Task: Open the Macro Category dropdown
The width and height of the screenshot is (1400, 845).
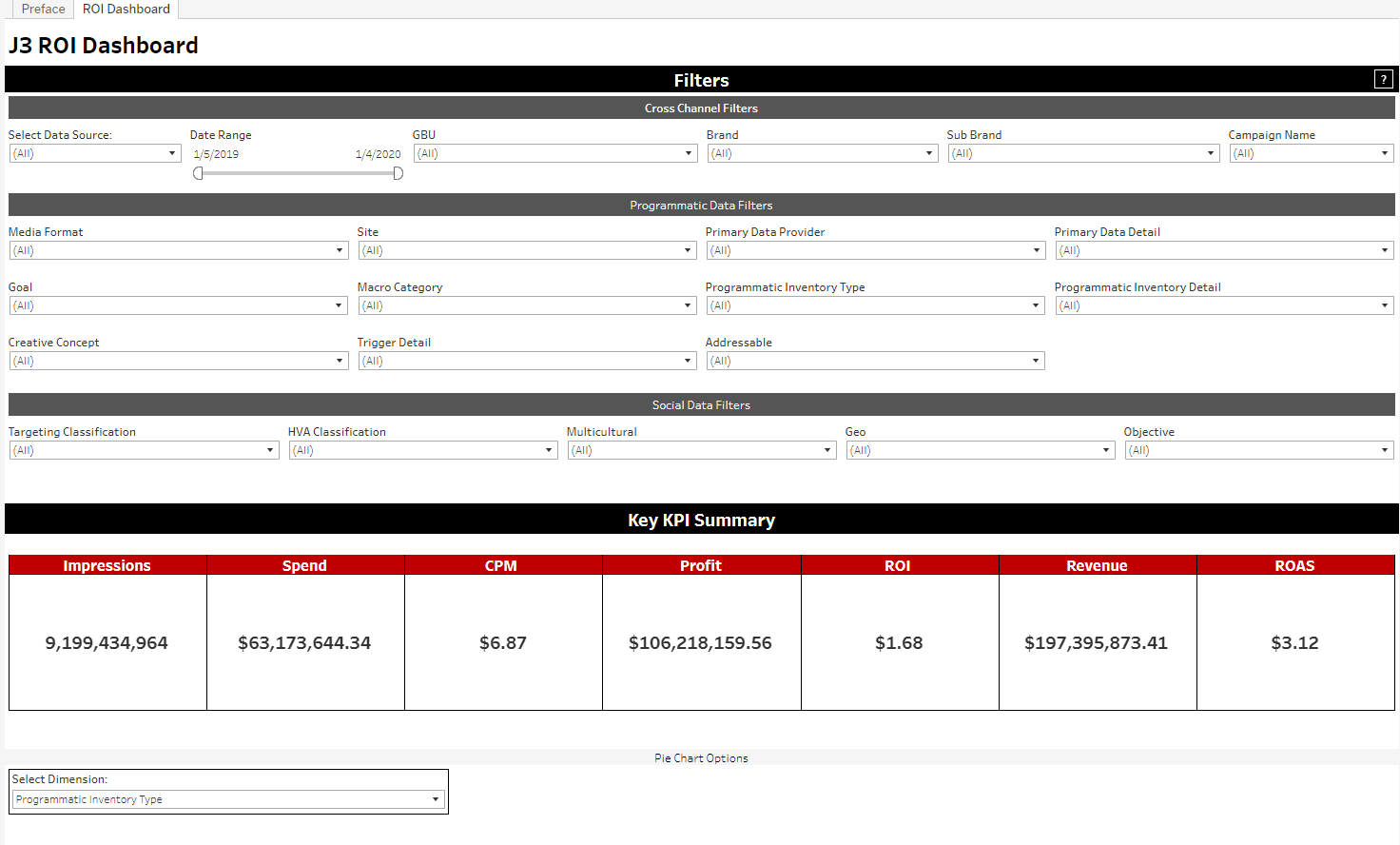Action: [528, 305]
